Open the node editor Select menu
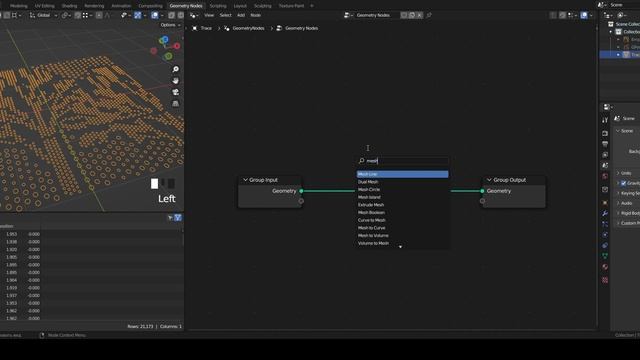Viewport: 640px width, 360px height. click(x=225, y=15)
